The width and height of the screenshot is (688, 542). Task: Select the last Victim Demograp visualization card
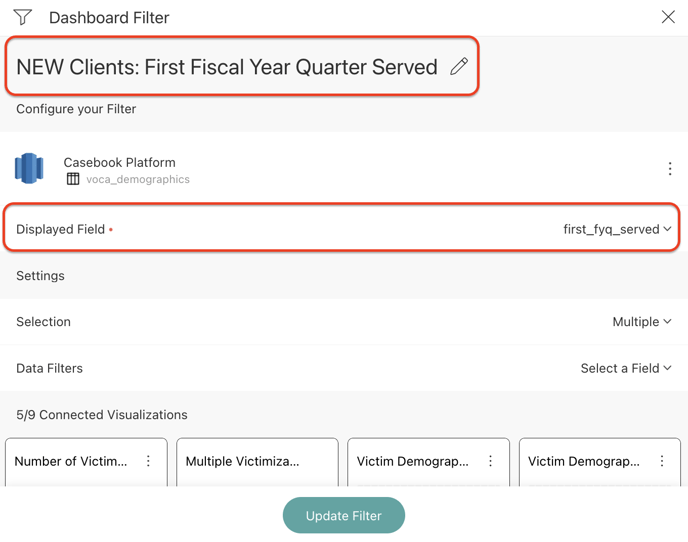tap(585, 462)
